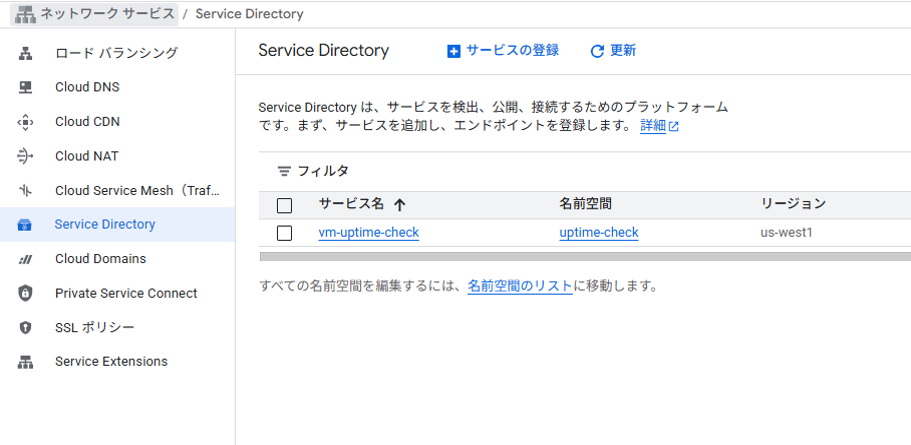Select Service Directory in the sidebar

117,224
